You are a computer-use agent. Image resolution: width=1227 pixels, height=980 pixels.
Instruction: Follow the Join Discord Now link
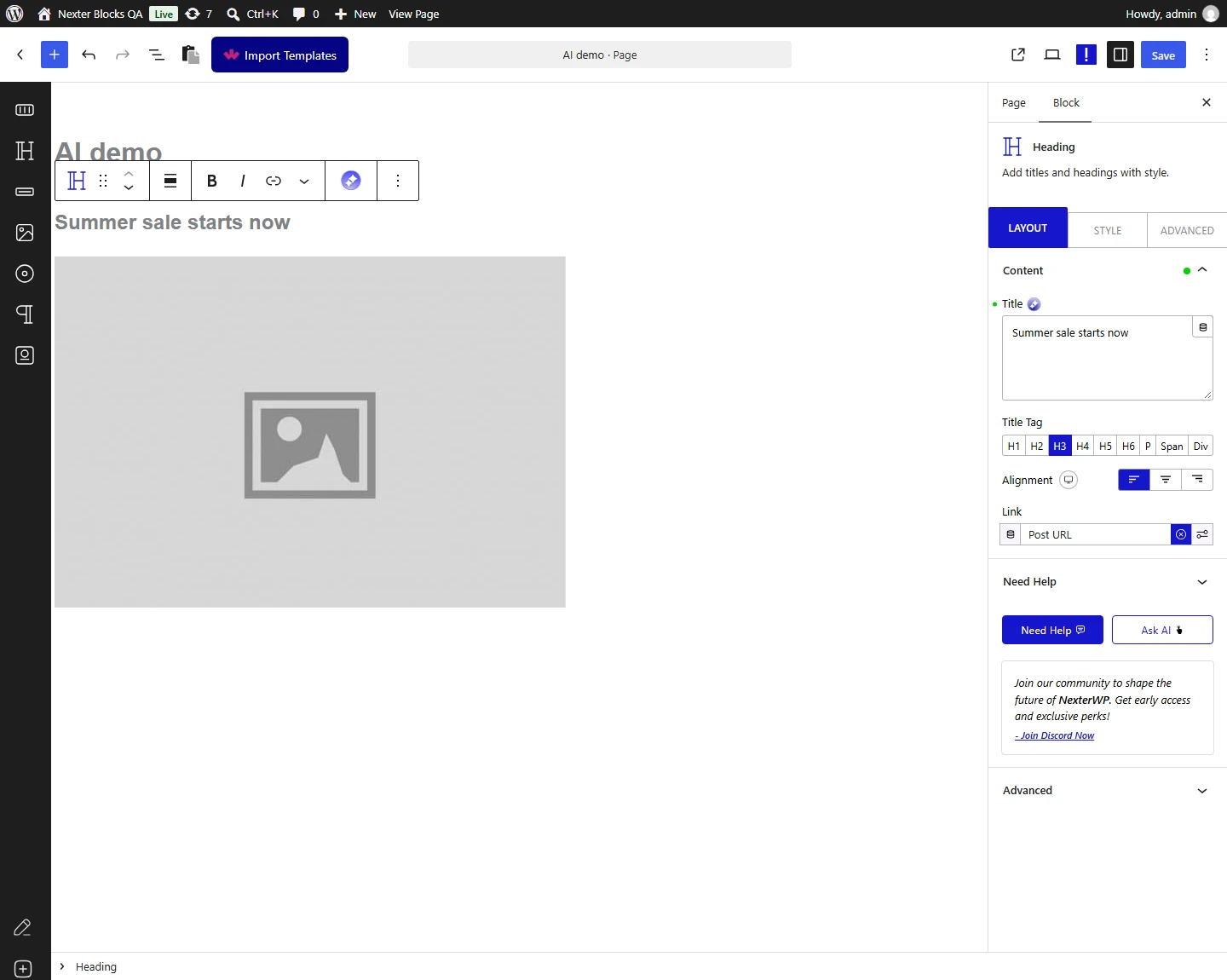1055,735
